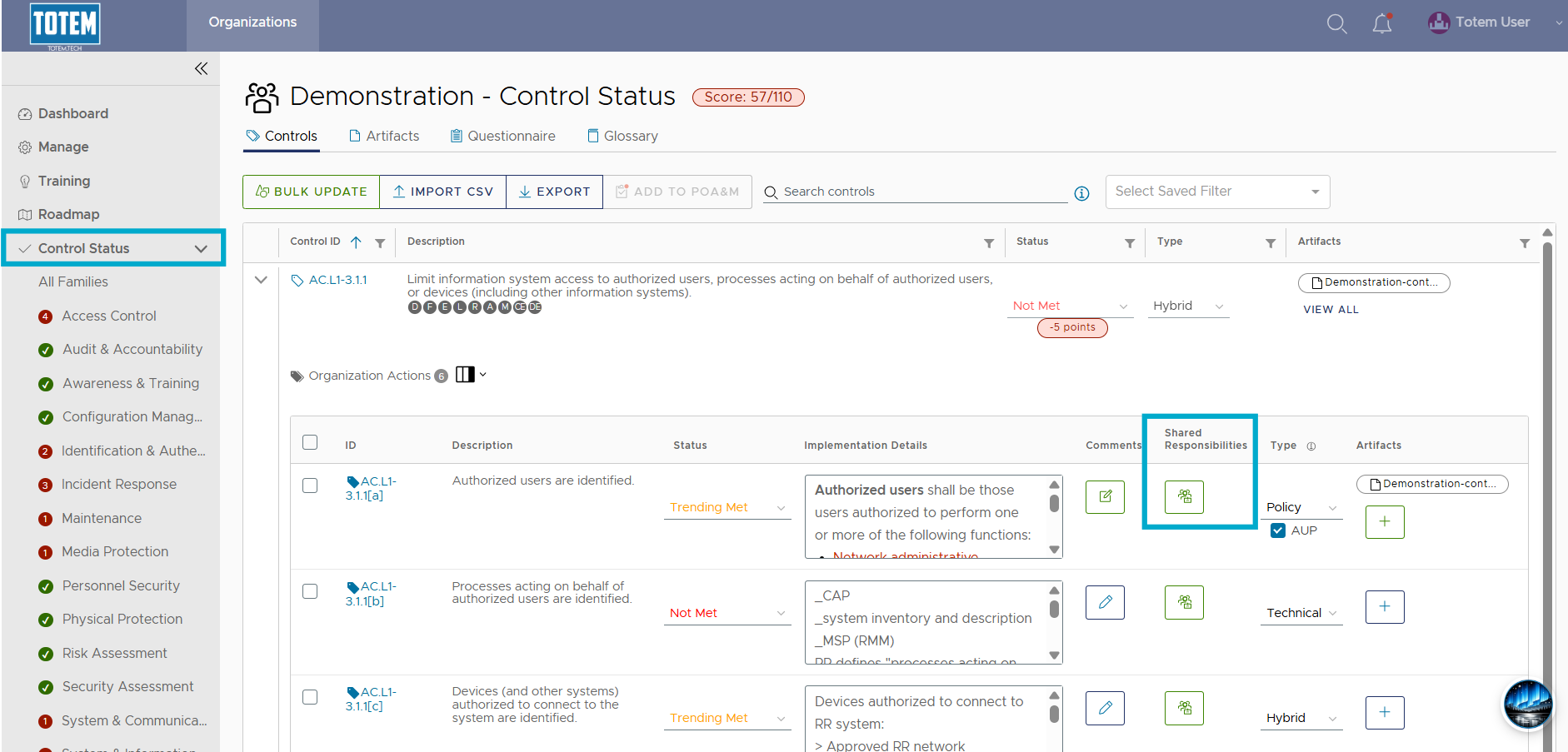1568x752 pixels.
Task: Click the Search controls field
Action: pos(914,192)
